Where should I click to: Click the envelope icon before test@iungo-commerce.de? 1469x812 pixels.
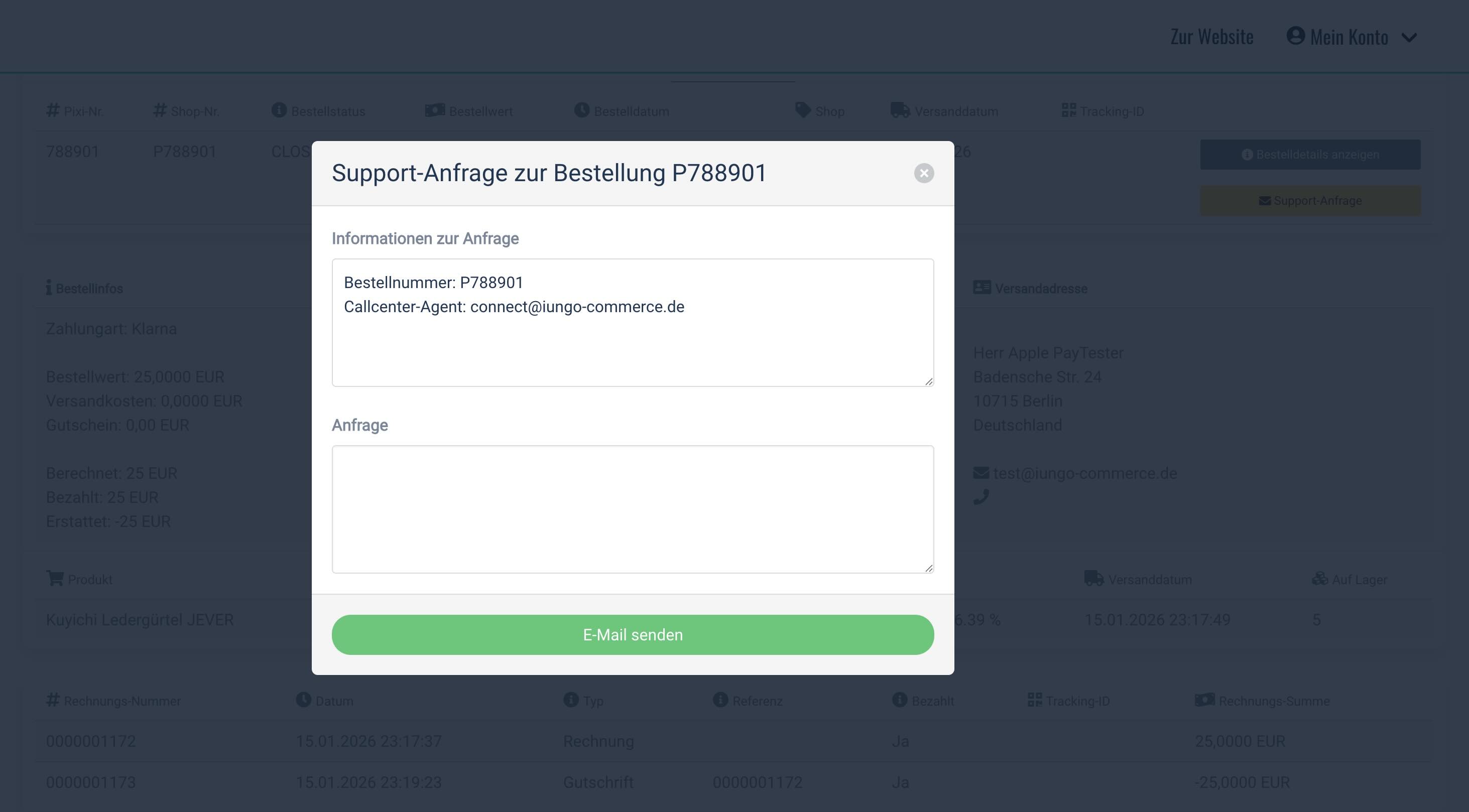(x=981, y=473)
